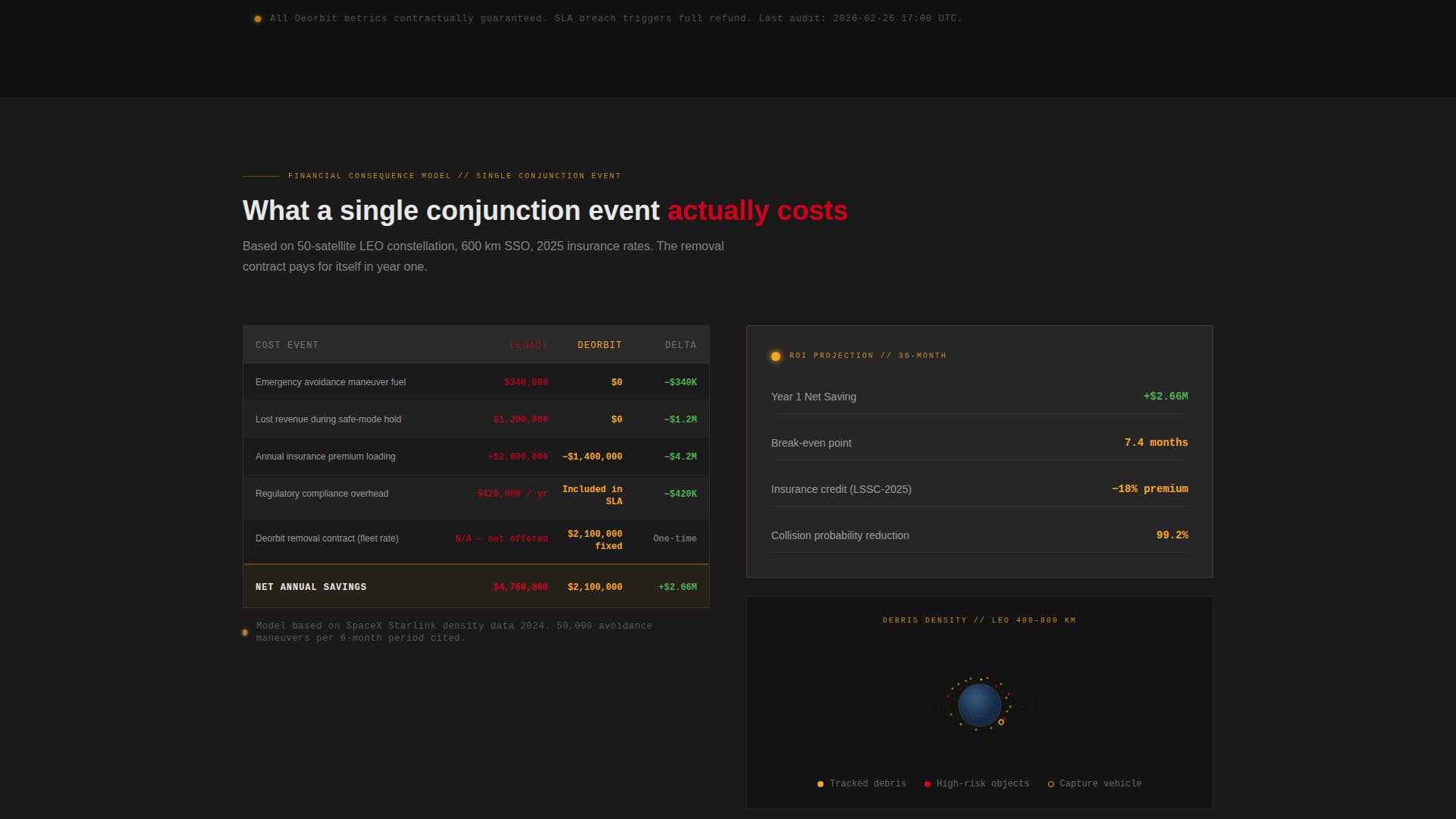Click the blue Earth globe graphic
Image resolution: width=1456 pixels, height=819 pixels.
pos(978,704)
